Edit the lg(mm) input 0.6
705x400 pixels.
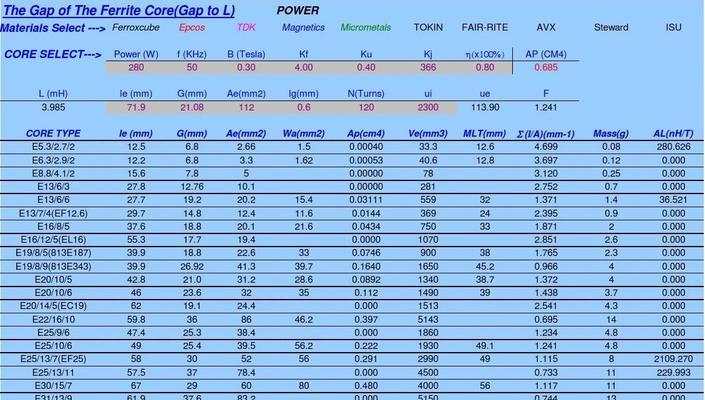pyautogui.click(x=303, y=107)
